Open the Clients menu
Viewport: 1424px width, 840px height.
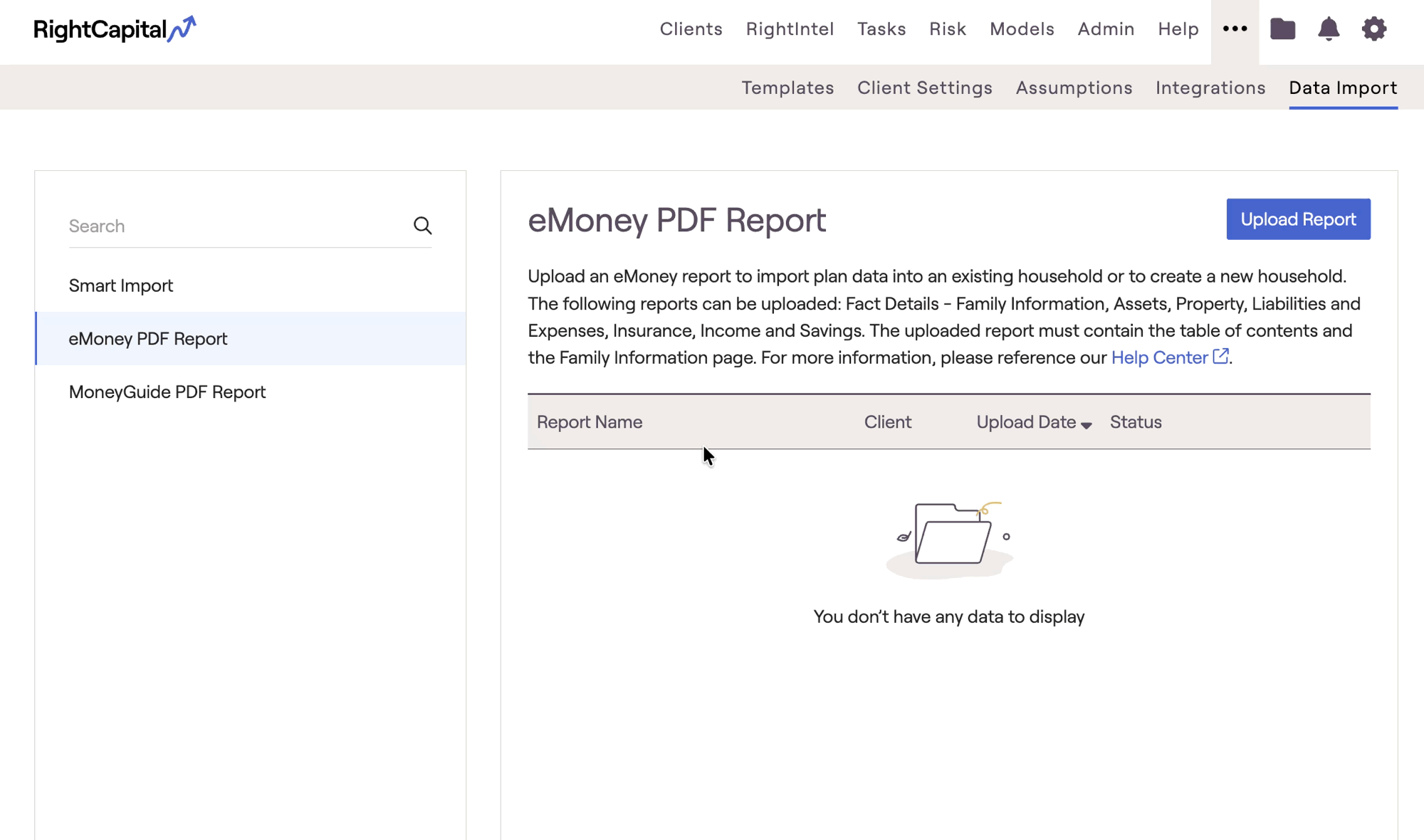click(691, 29)
